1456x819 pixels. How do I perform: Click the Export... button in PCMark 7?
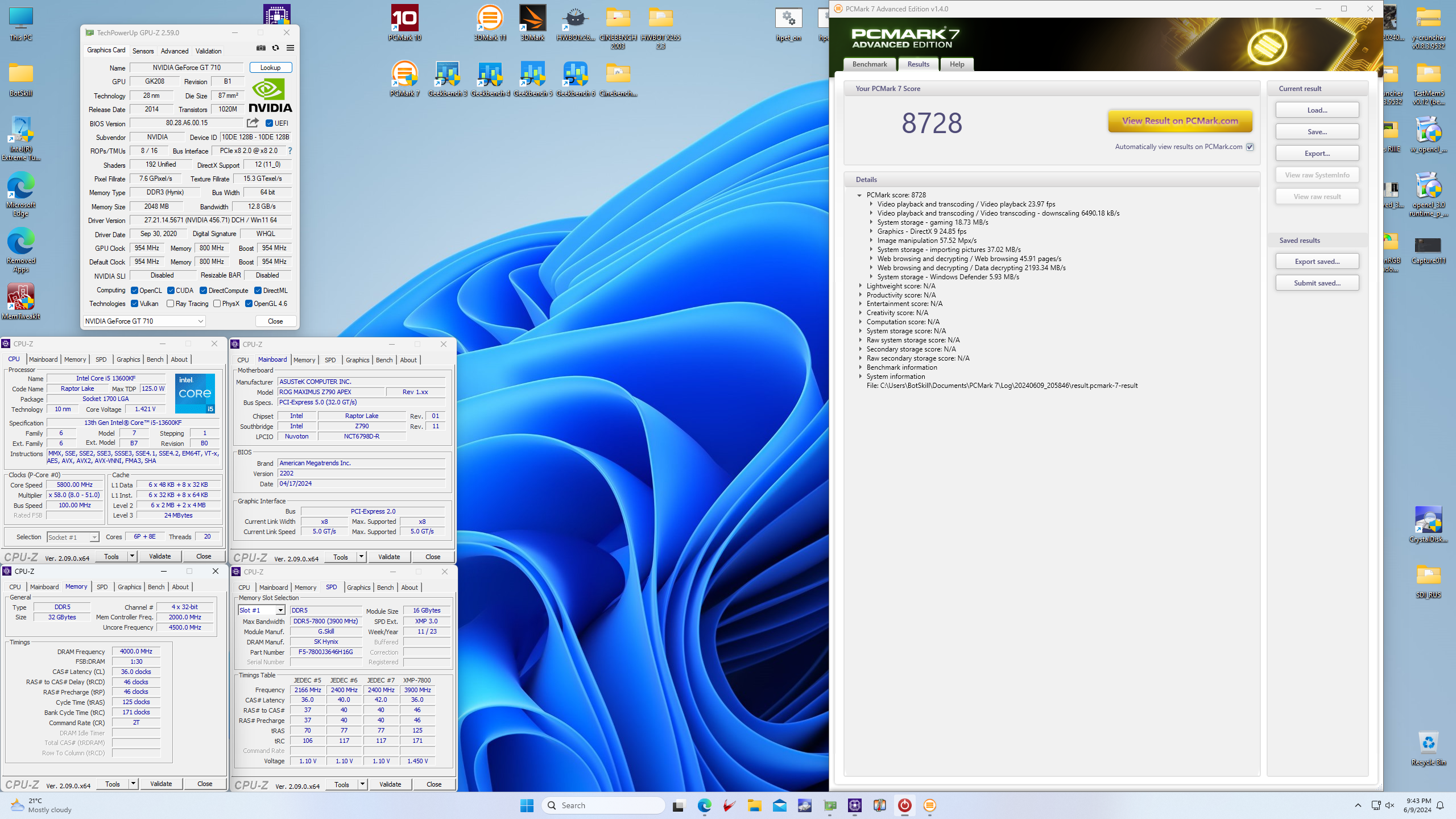1317,153
